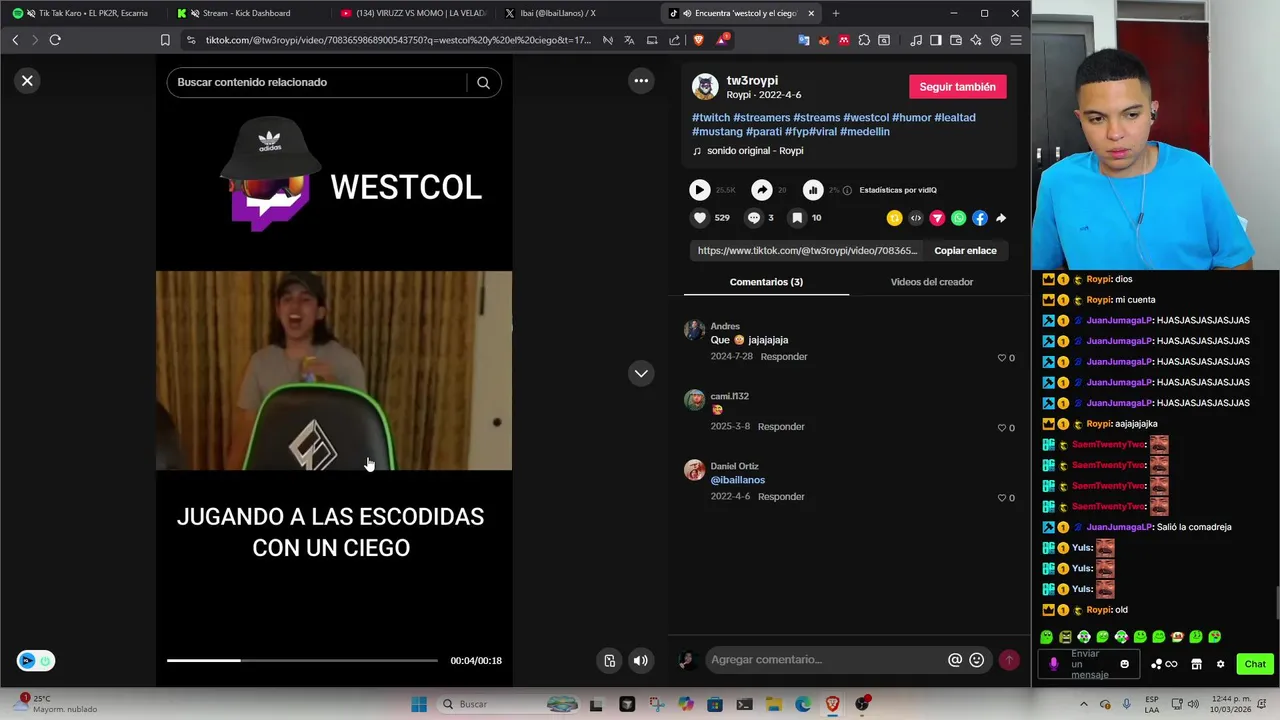Click the red post comment arrow
The image size is (1280, 720).
tap(1009, 660)
